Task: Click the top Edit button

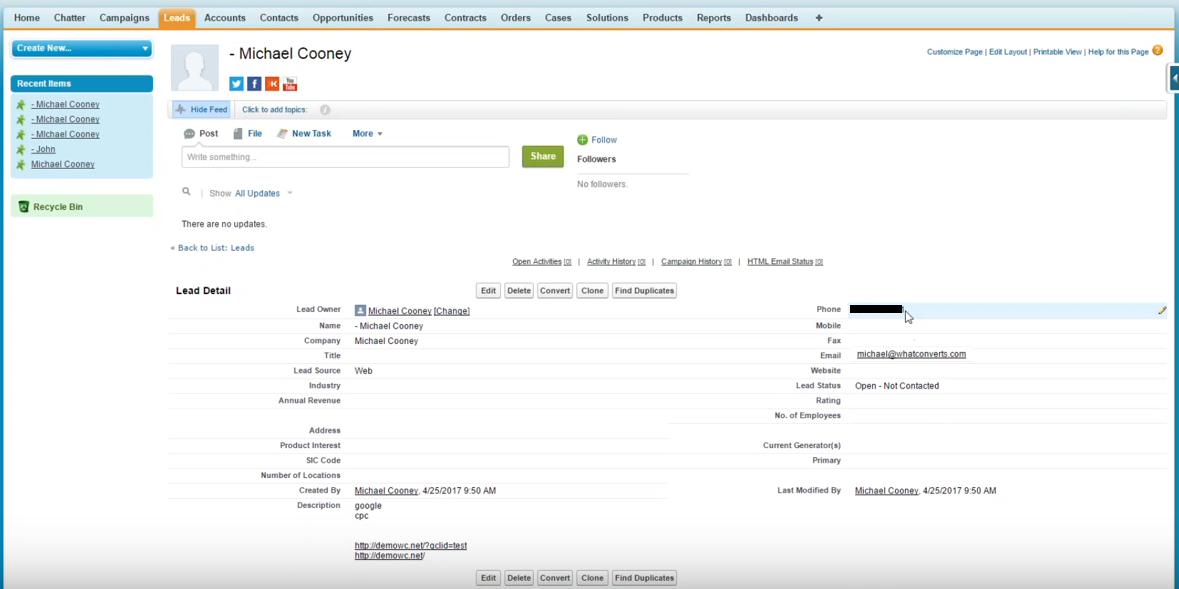Action: point(489,290)
